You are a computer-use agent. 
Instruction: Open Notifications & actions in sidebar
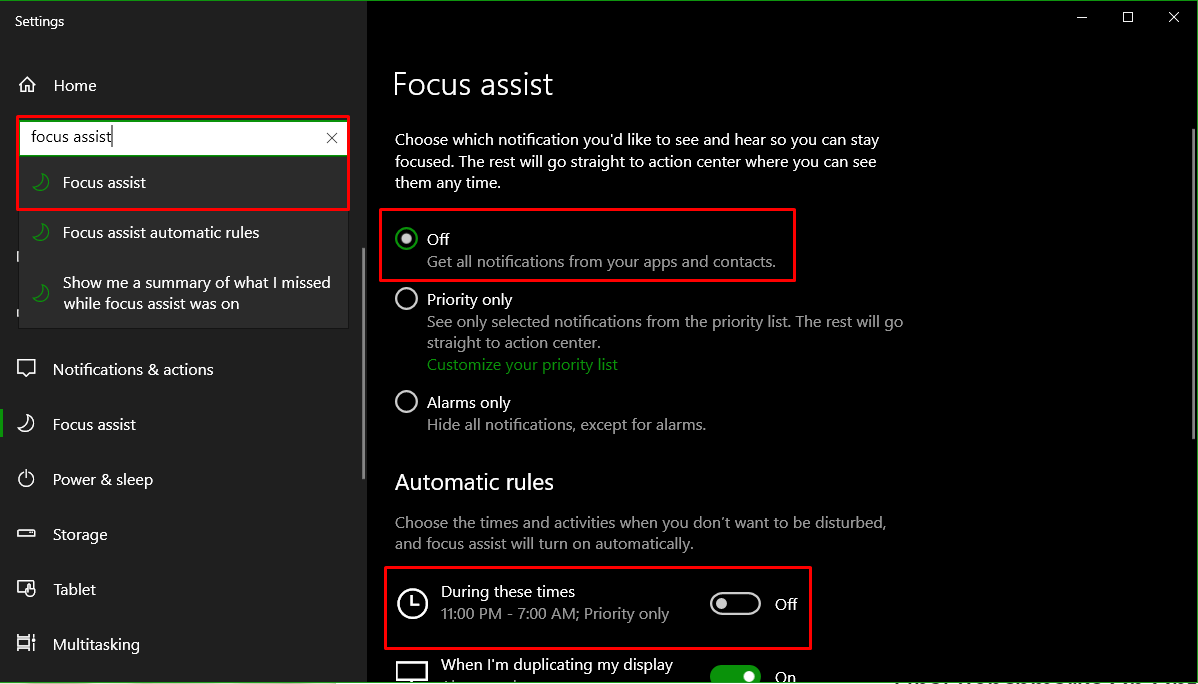tap(133, 370)
